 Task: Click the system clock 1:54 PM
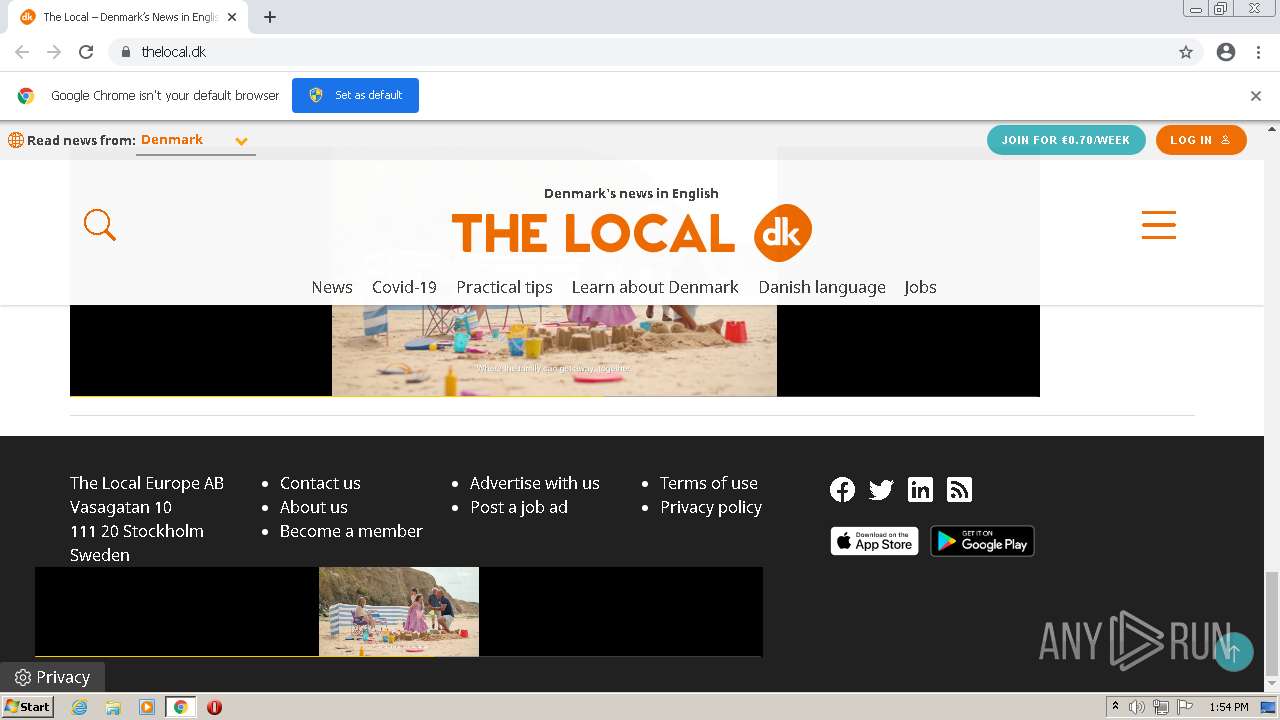pyautogui.click(x=1228, y=707)
